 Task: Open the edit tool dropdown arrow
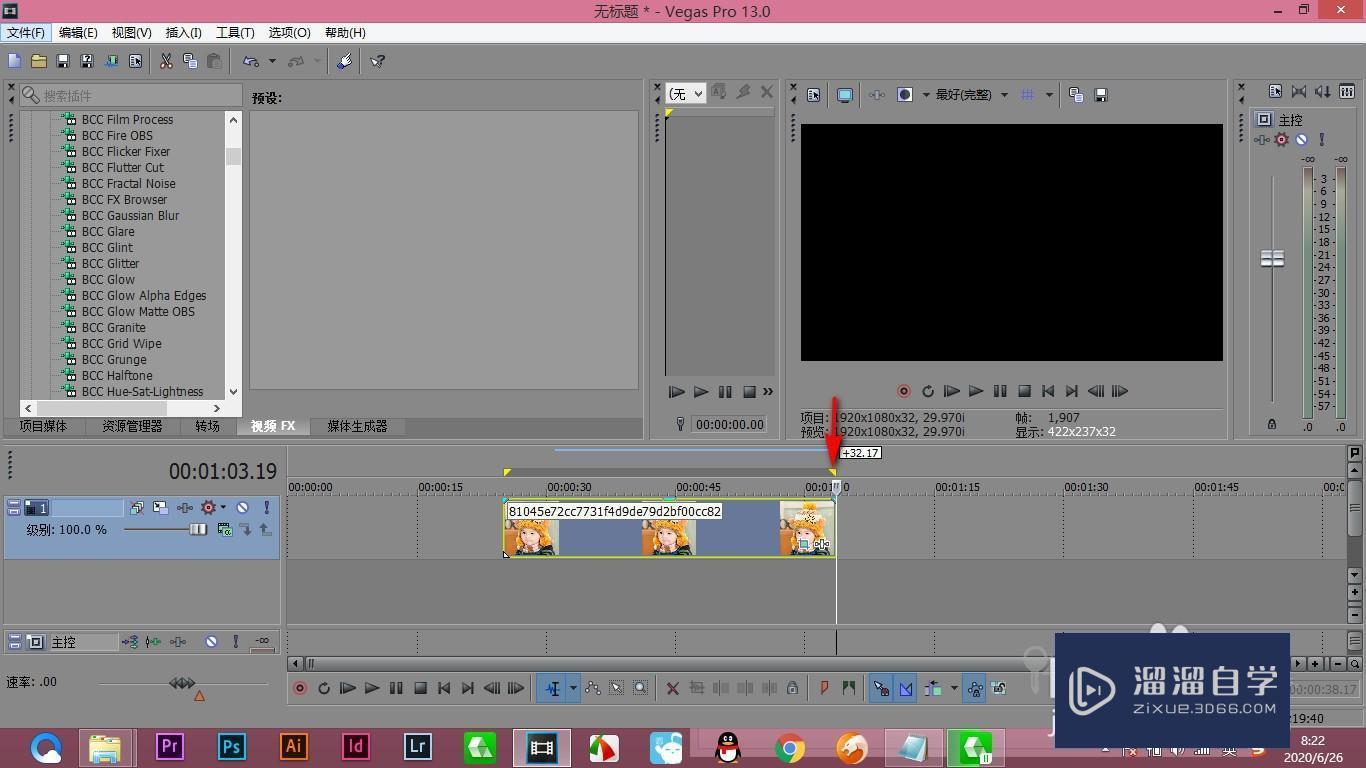click(573, 688)
